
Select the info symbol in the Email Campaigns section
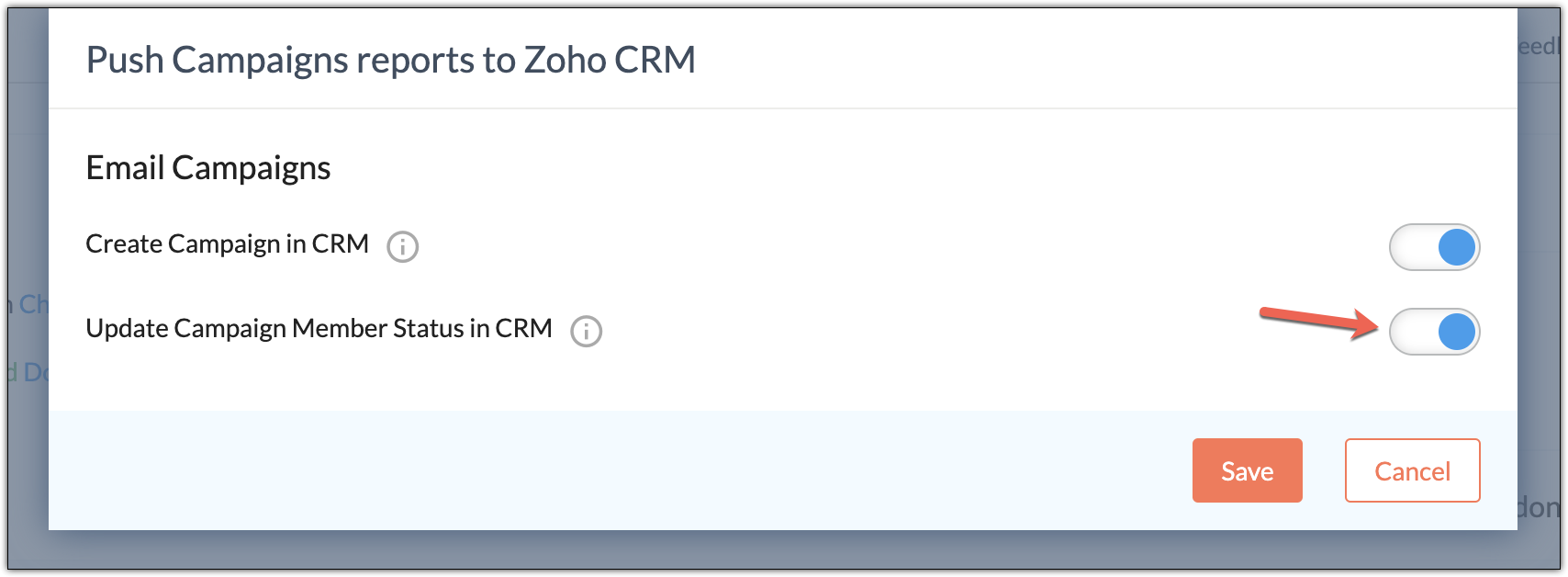(404, 246)
